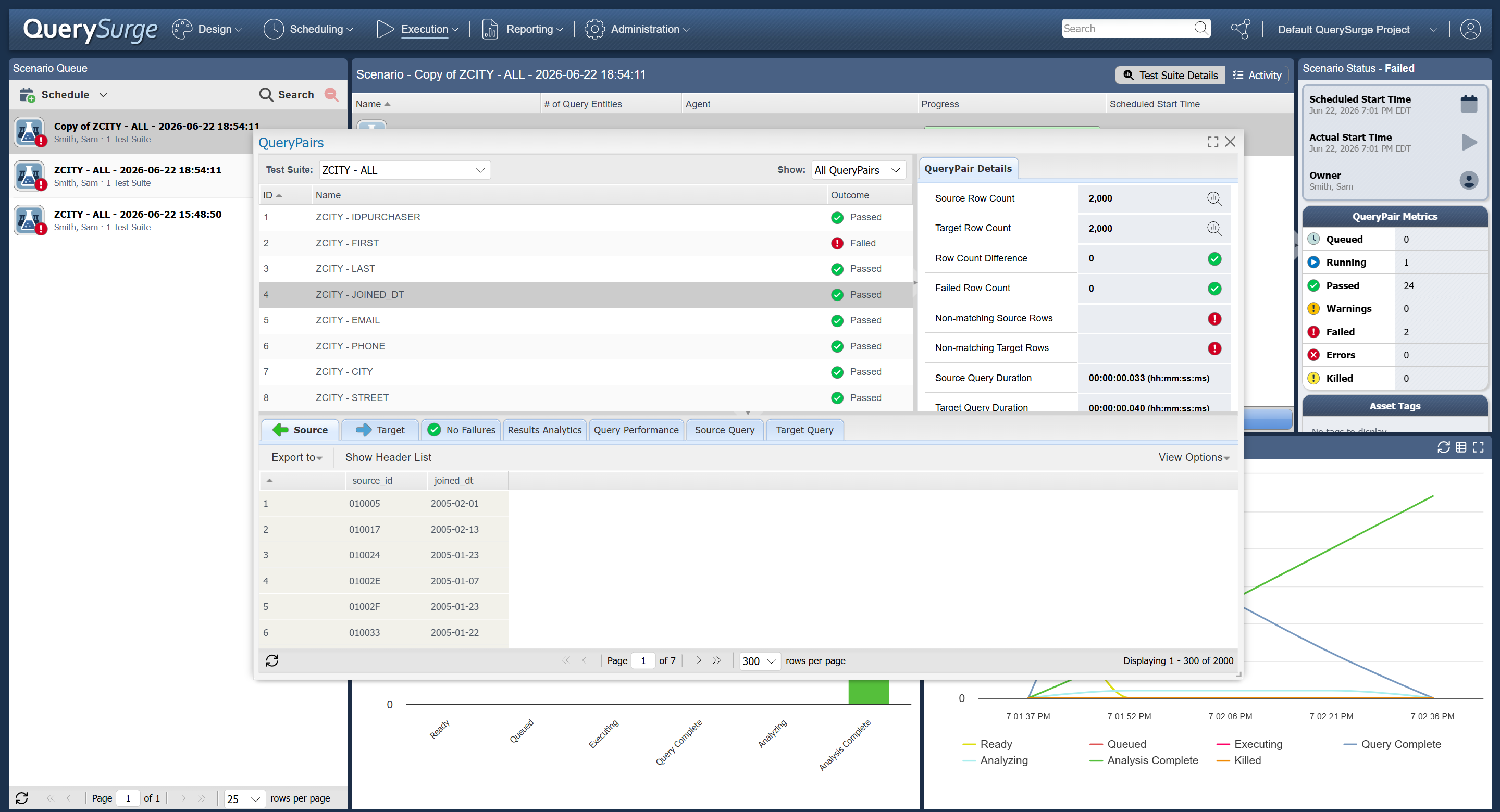Click Search in Scenario Queue
The height and width of the screenshot is (812, 1500).
(x=287, y=94)
